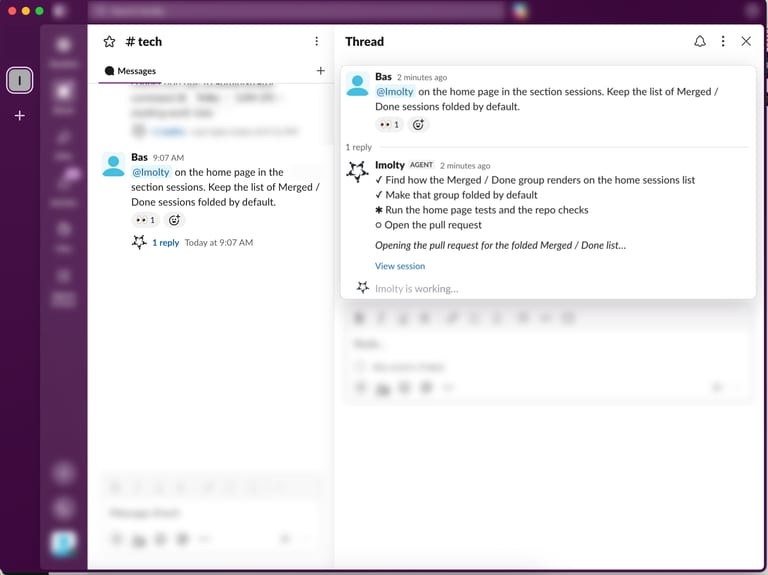This screenshot has height=575, width=768.
Task: Click 'Open the pull request' step text
Action: click(x=433, y=225)
